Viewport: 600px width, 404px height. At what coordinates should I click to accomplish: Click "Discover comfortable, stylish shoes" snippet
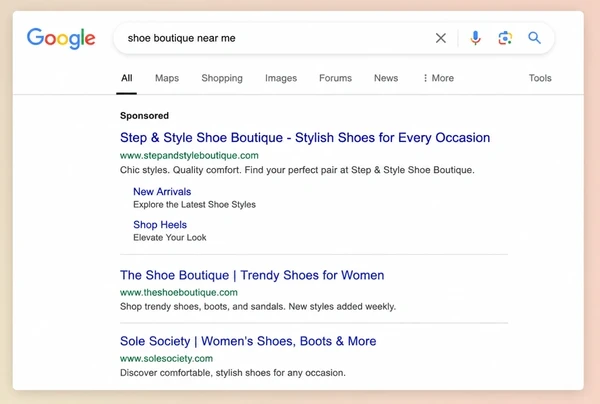click(x=233, y=373)
